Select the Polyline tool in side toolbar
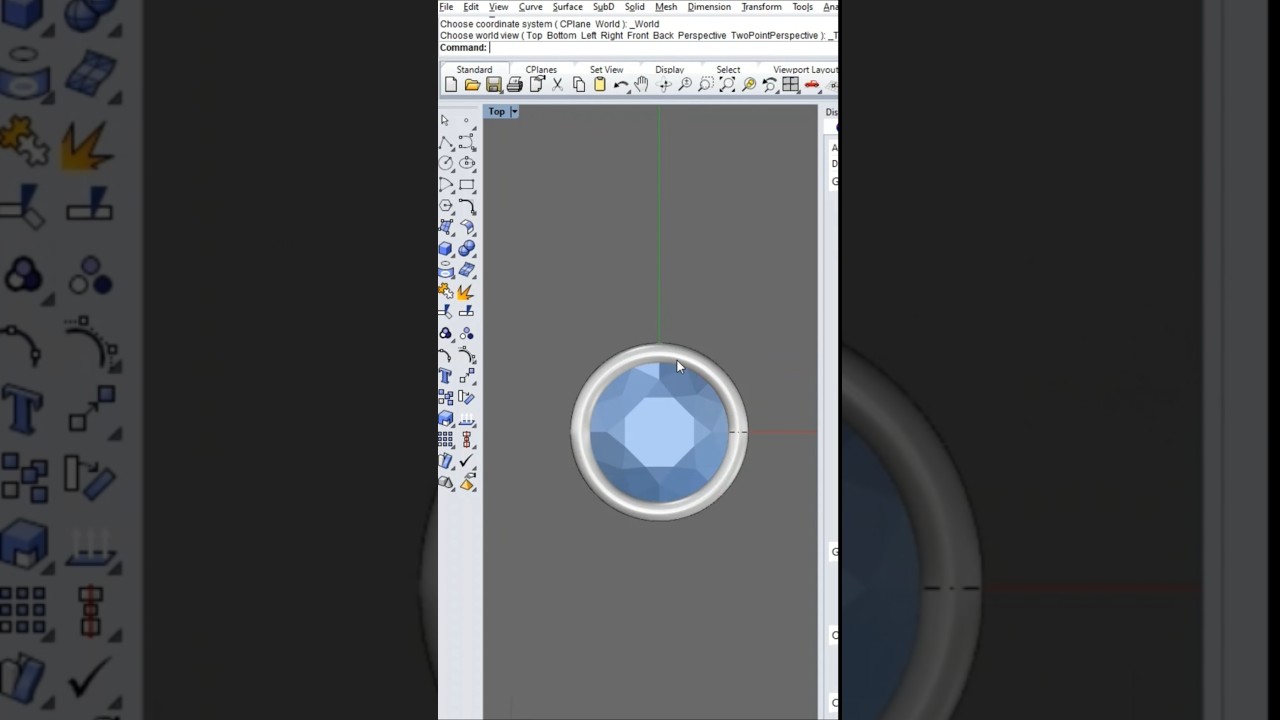 [x=446, y=142]
